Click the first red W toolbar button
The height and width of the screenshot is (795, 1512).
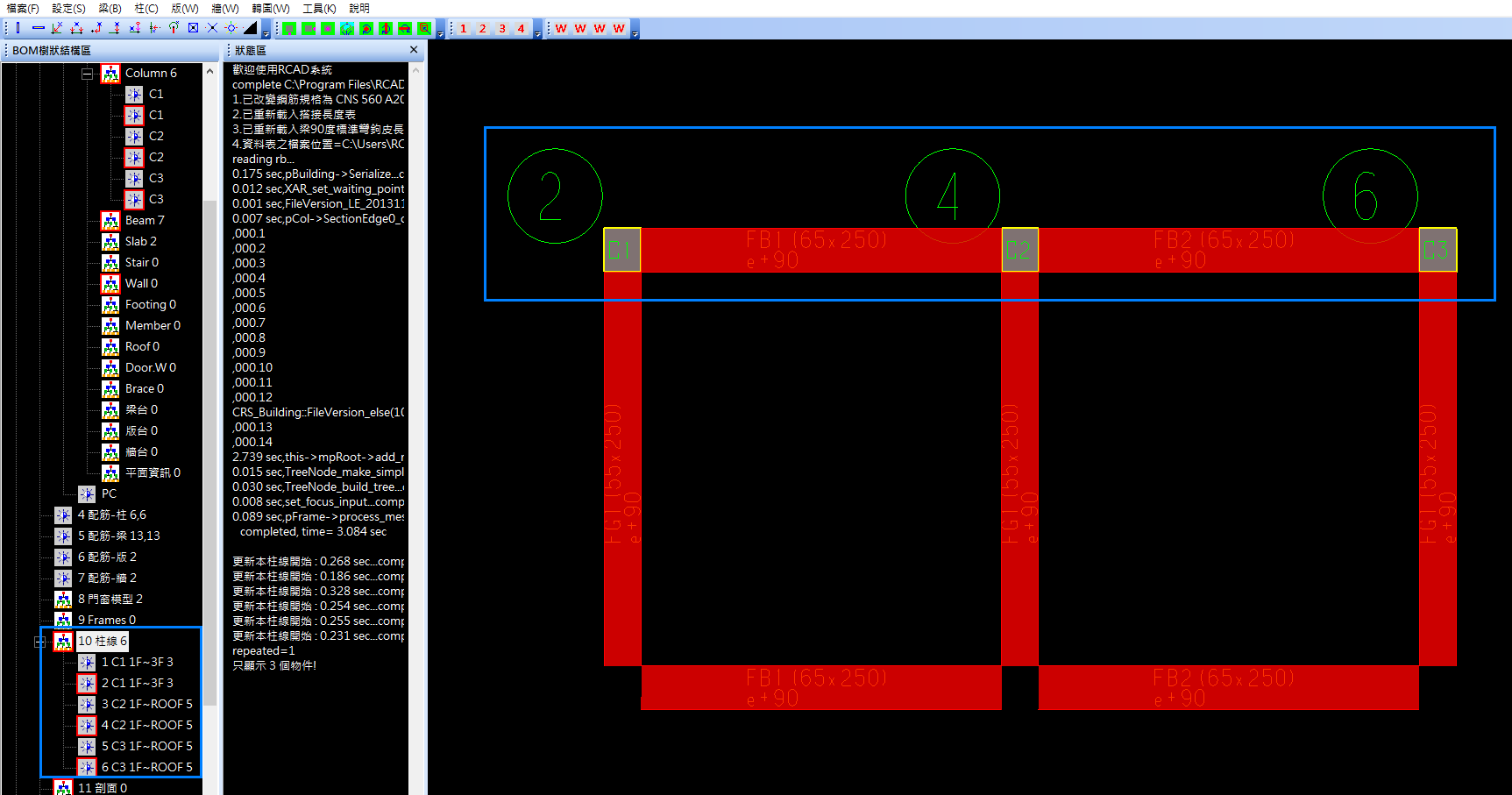[561, 29]
